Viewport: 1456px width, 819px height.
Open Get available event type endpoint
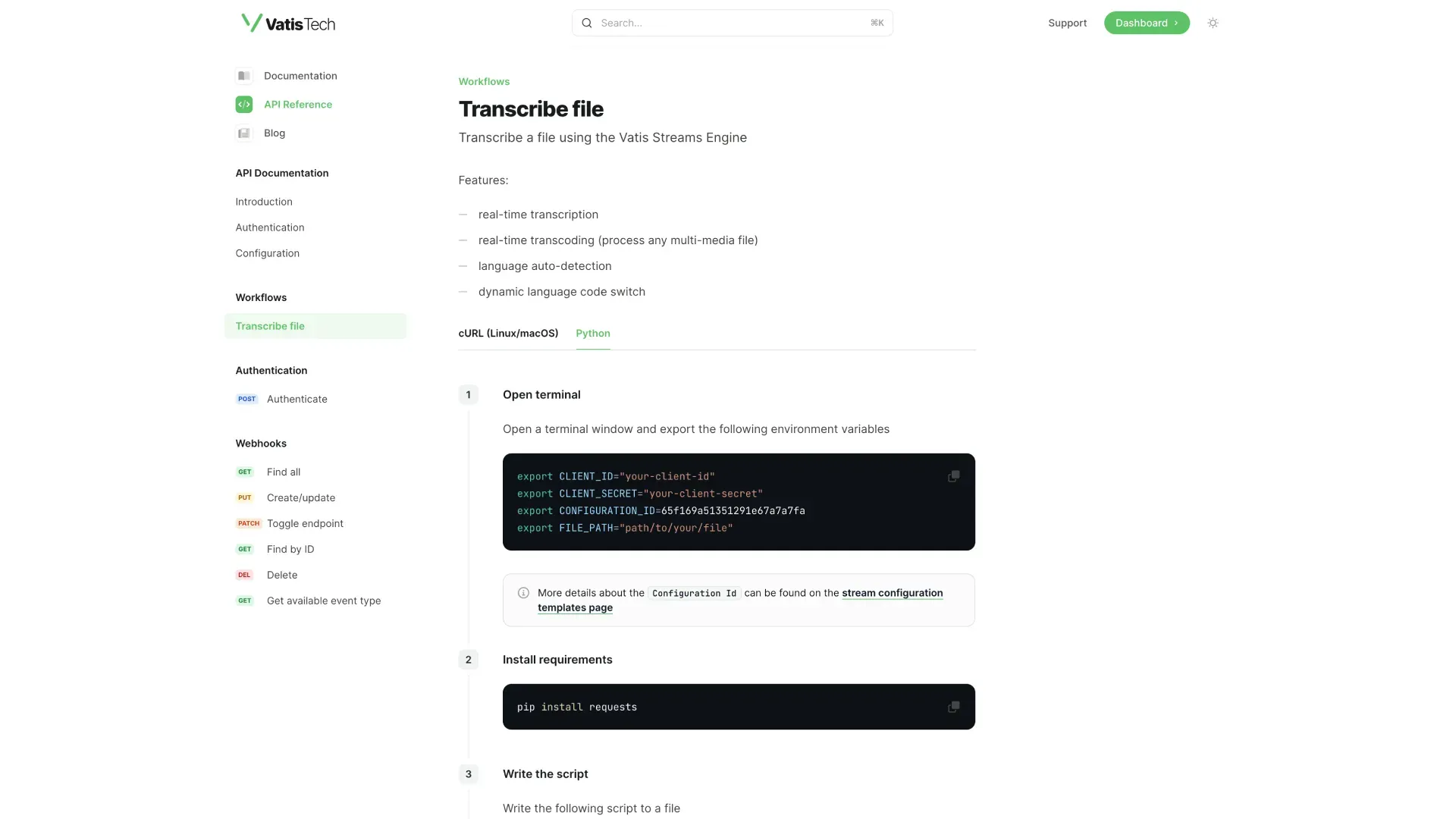click(x=324, y=601)
